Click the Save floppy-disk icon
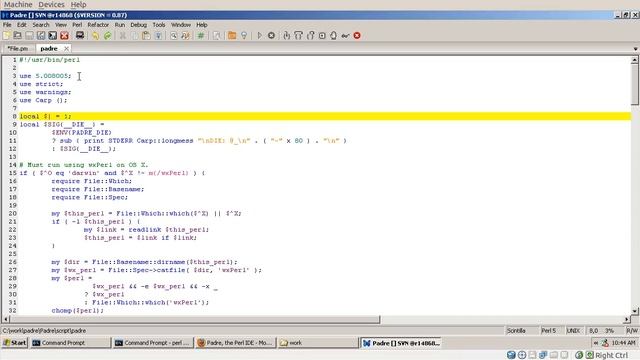 tap(29, 36)
